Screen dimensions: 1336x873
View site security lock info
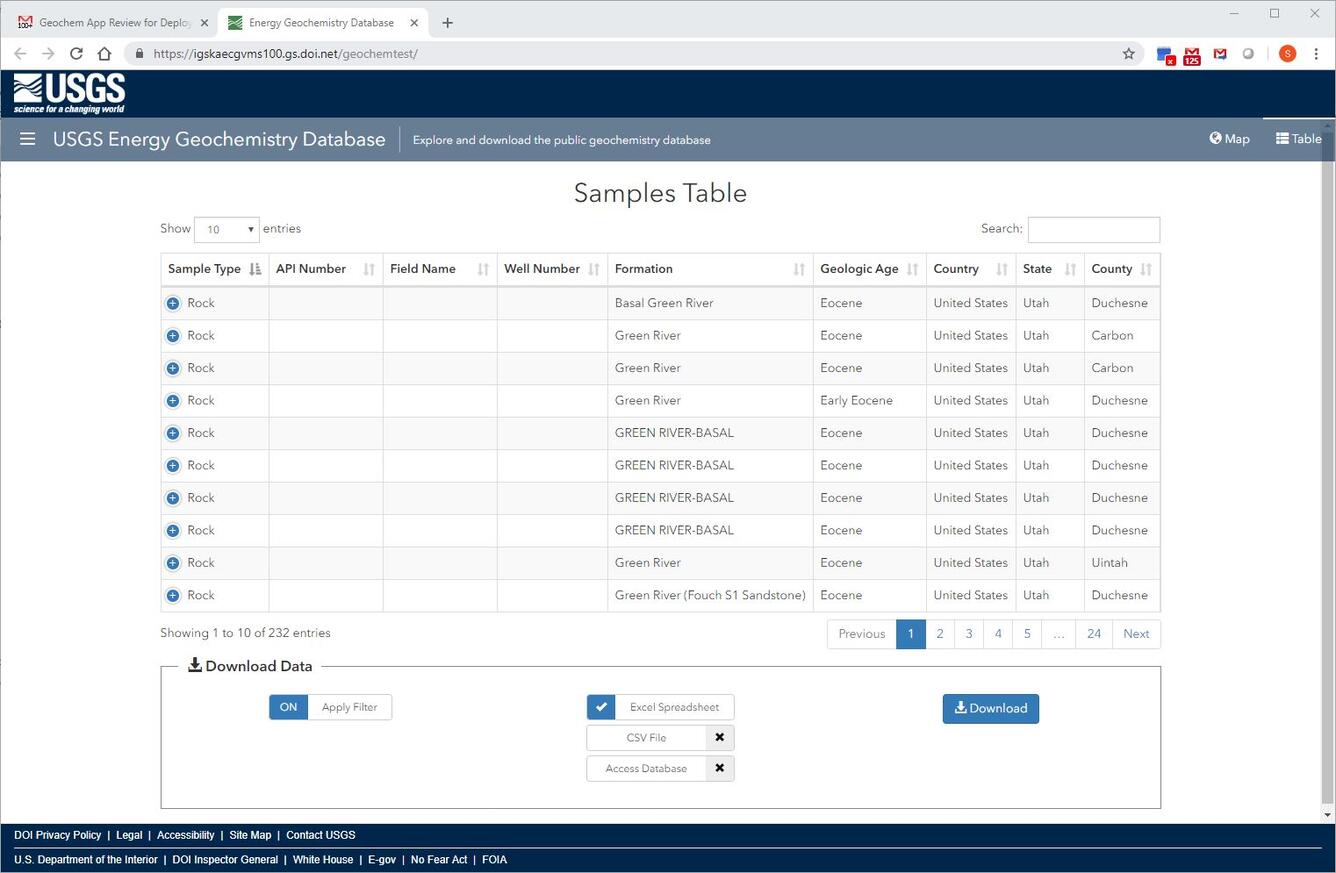pos(139,54)
